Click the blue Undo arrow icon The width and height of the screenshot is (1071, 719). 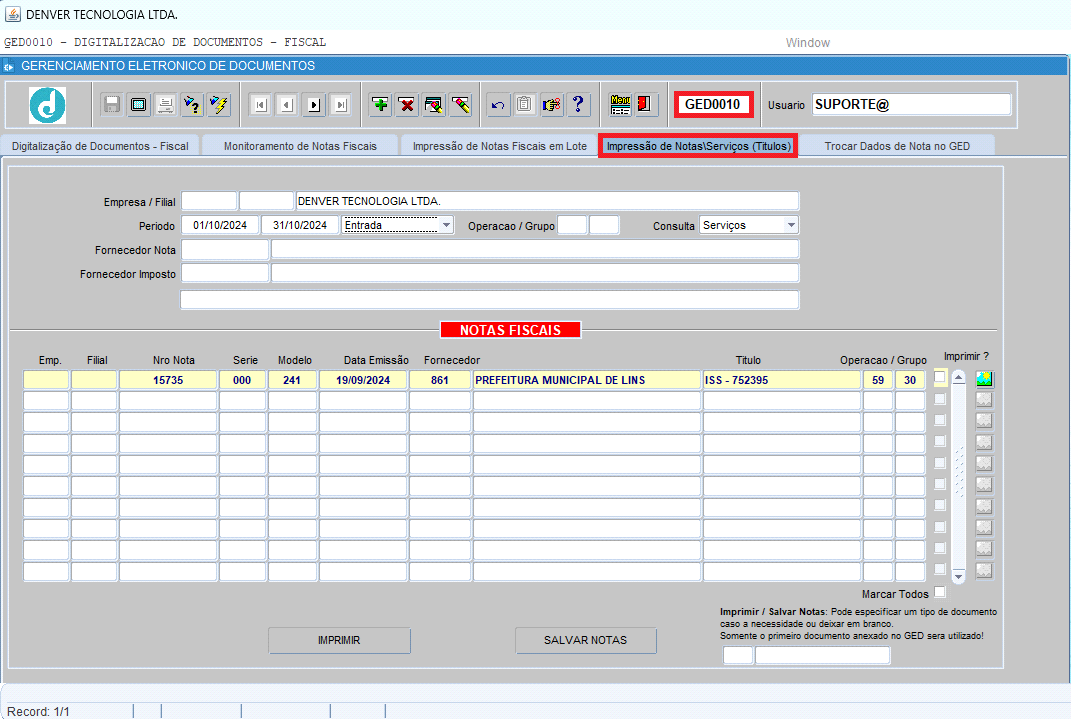[x=499, y=104]
